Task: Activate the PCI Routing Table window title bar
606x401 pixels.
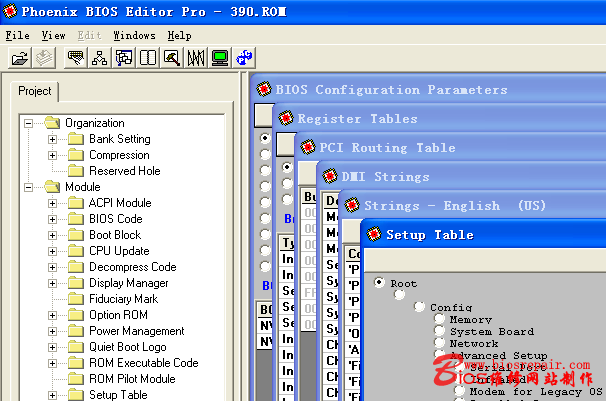Action: point(452,147)
